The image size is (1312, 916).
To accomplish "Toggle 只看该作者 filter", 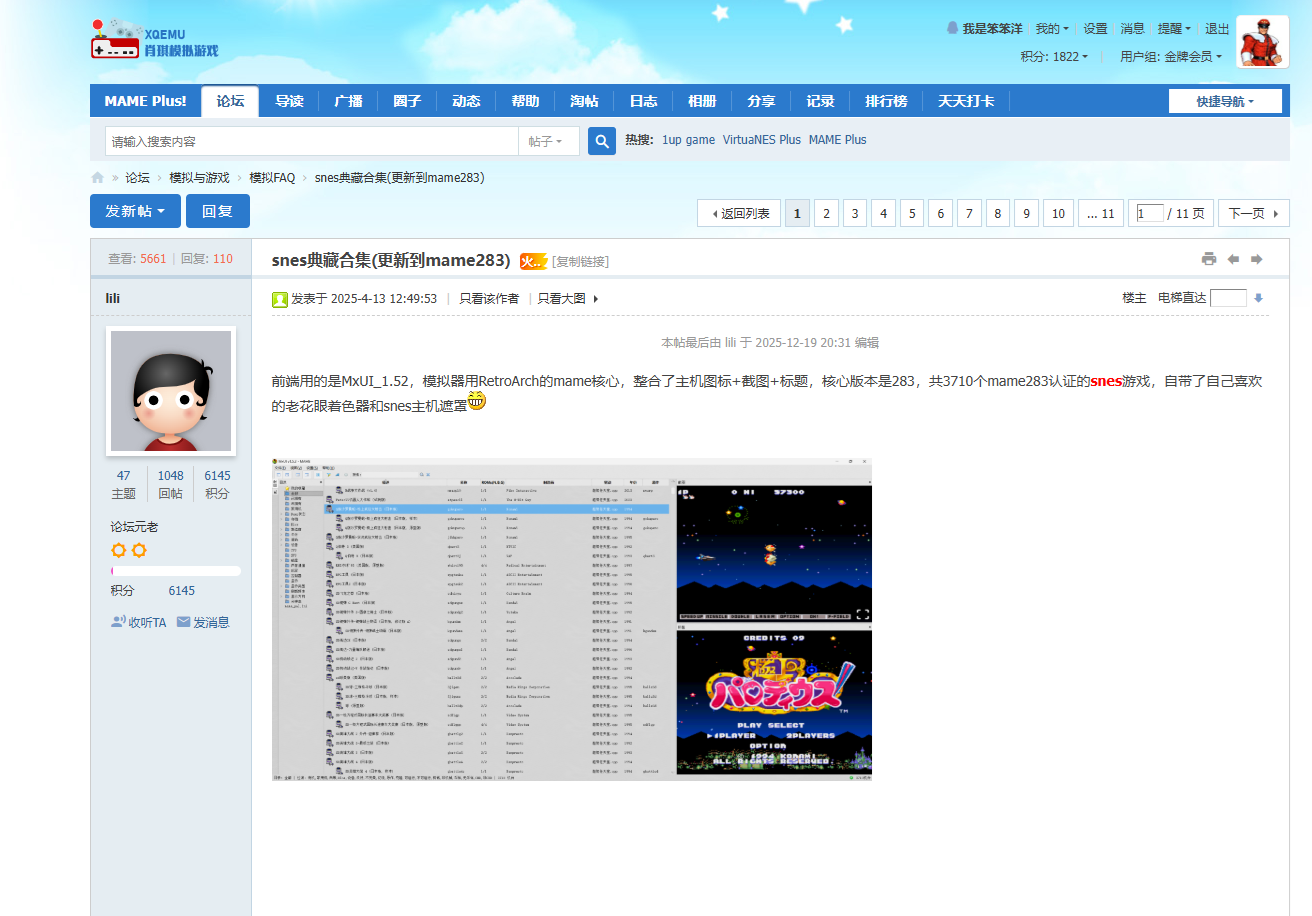I will coord(489,298).
